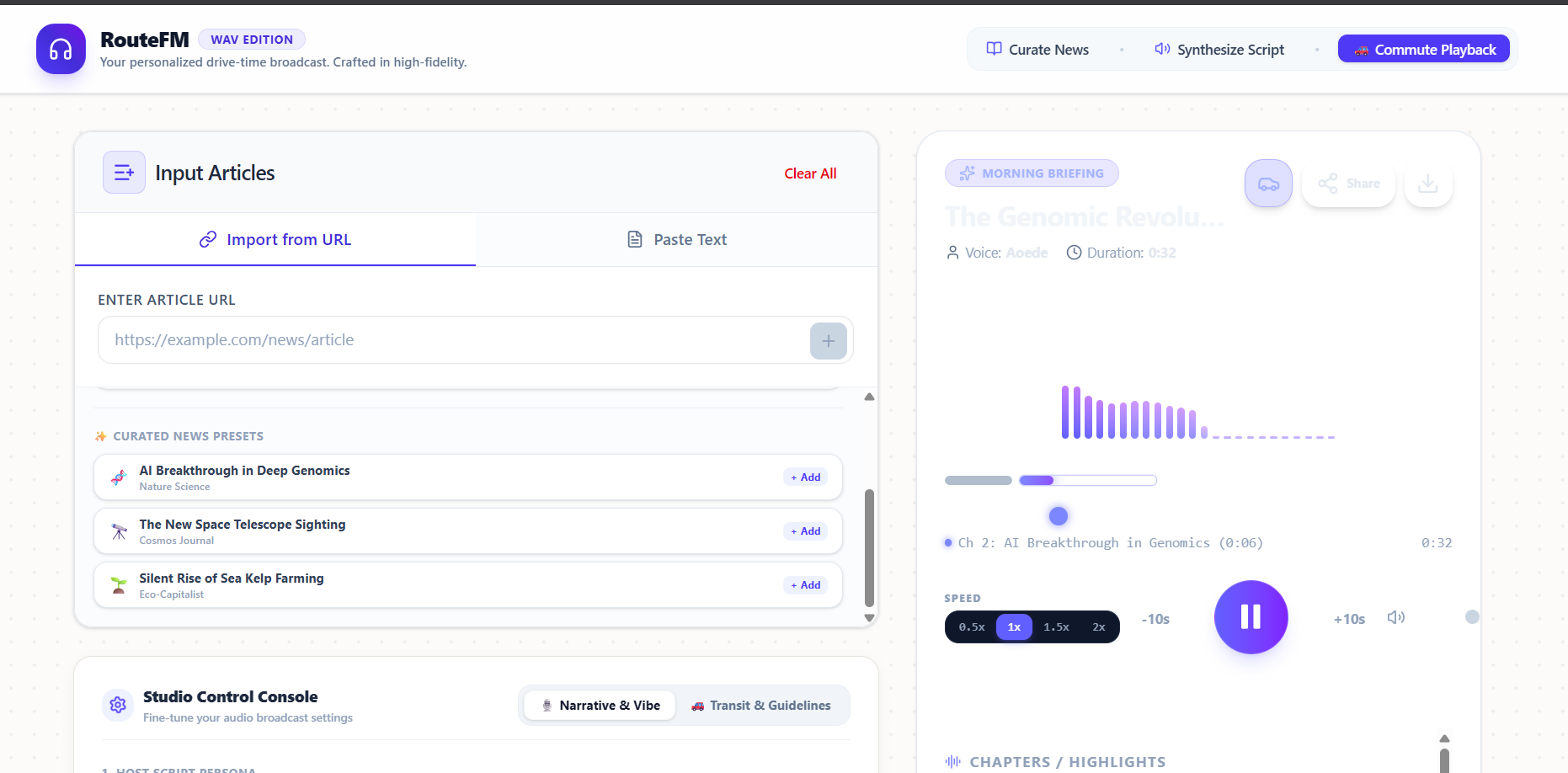Screen dimensions: 1568x773
Task: Switch to Commute Playback
Action: (x=1424, y=50)
